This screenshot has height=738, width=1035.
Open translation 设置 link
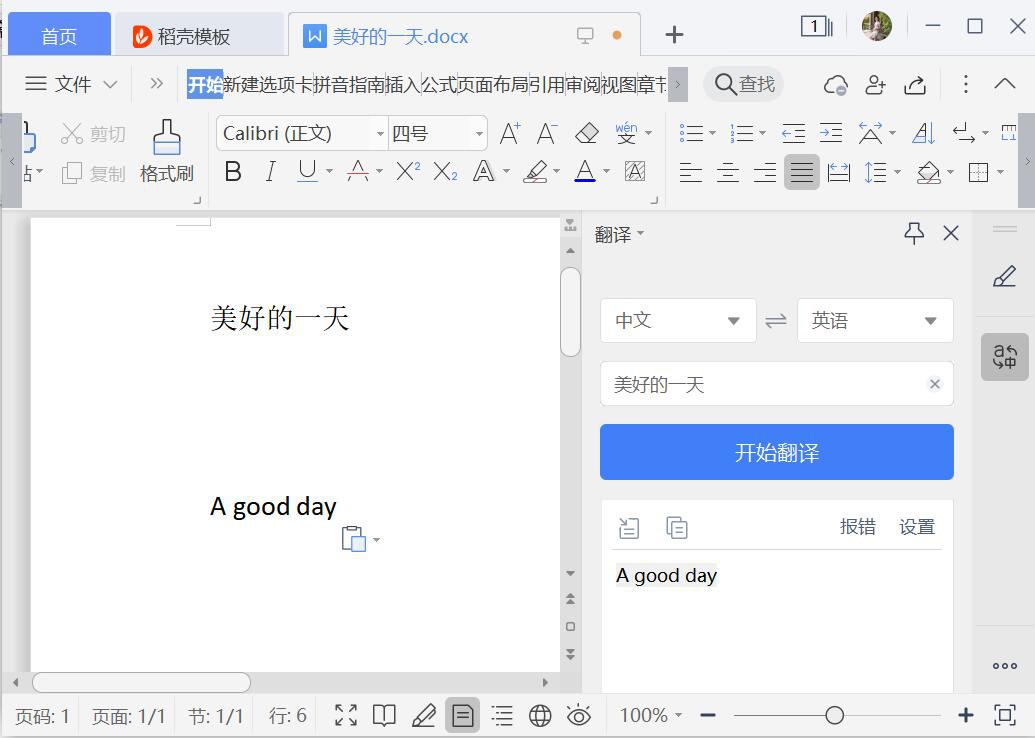[x=917, y=527]
